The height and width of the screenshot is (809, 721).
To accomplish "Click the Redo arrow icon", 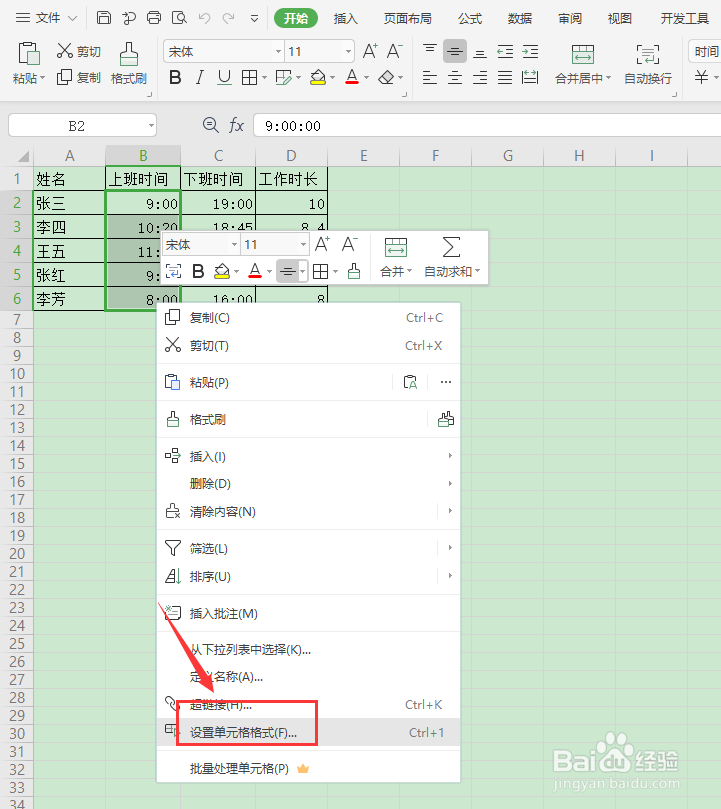I will tap(229, 19).
